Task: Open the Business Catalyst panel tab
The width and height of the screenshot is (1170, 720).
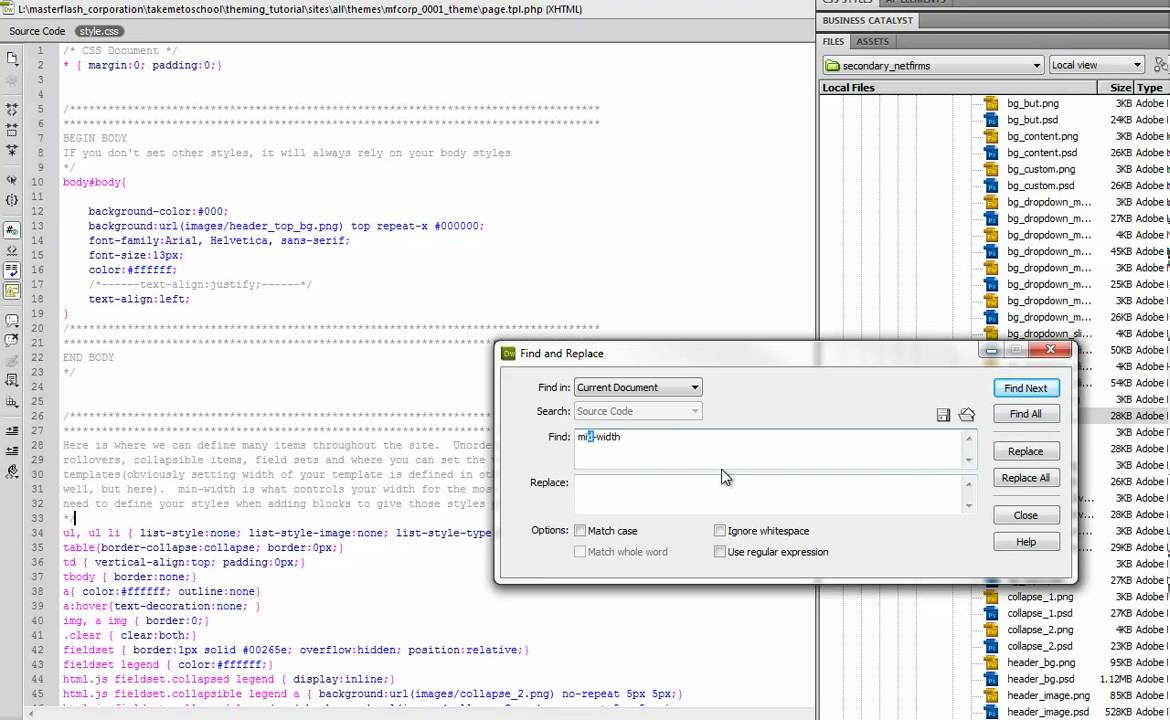Action: 867,20
